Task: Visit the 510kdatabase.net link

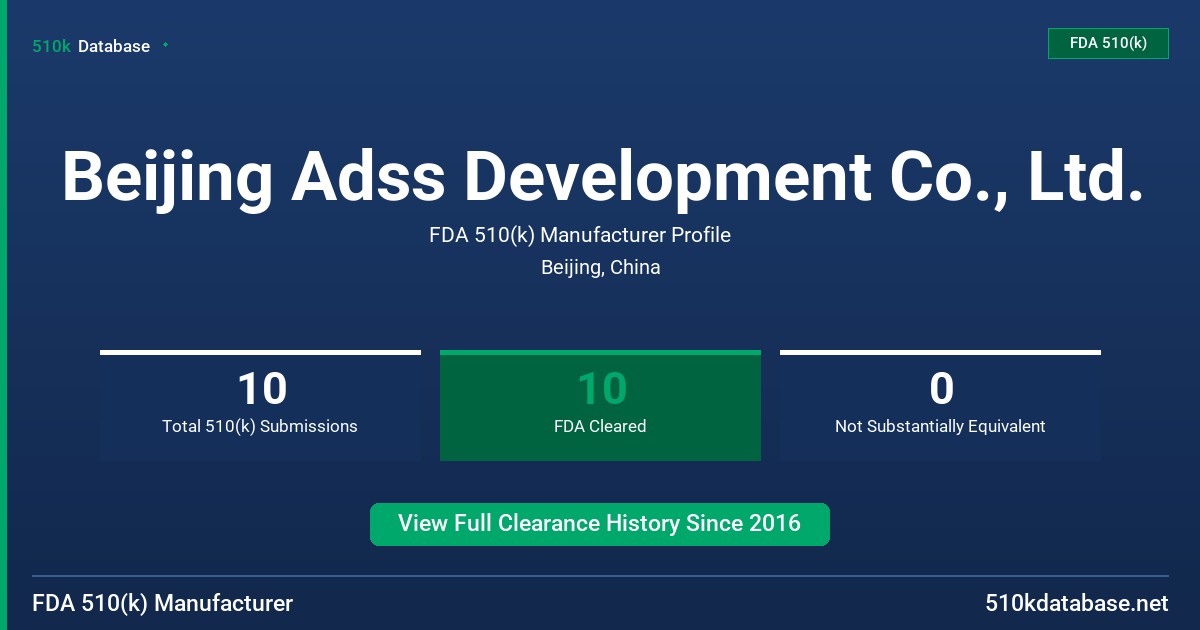Action: tap(1076, 604)
